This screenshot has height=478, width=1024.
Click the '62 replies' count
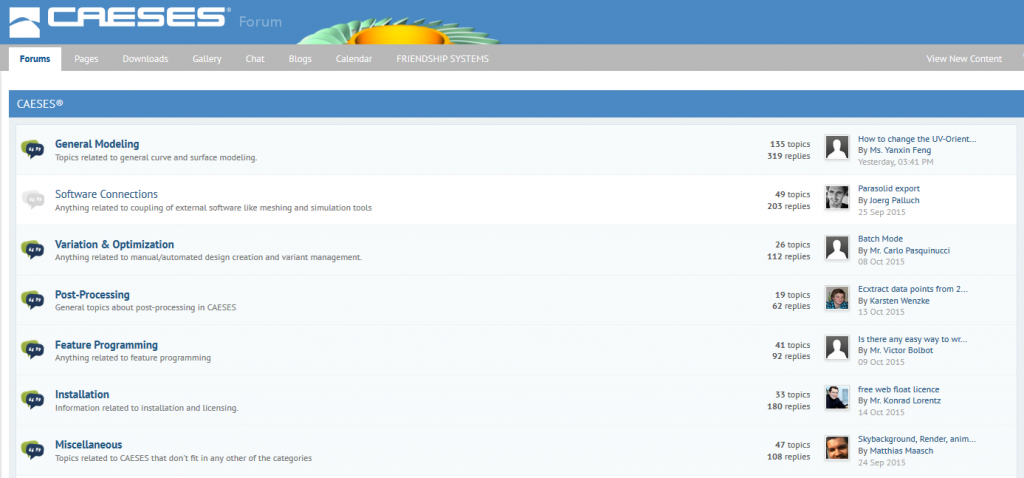791,306
